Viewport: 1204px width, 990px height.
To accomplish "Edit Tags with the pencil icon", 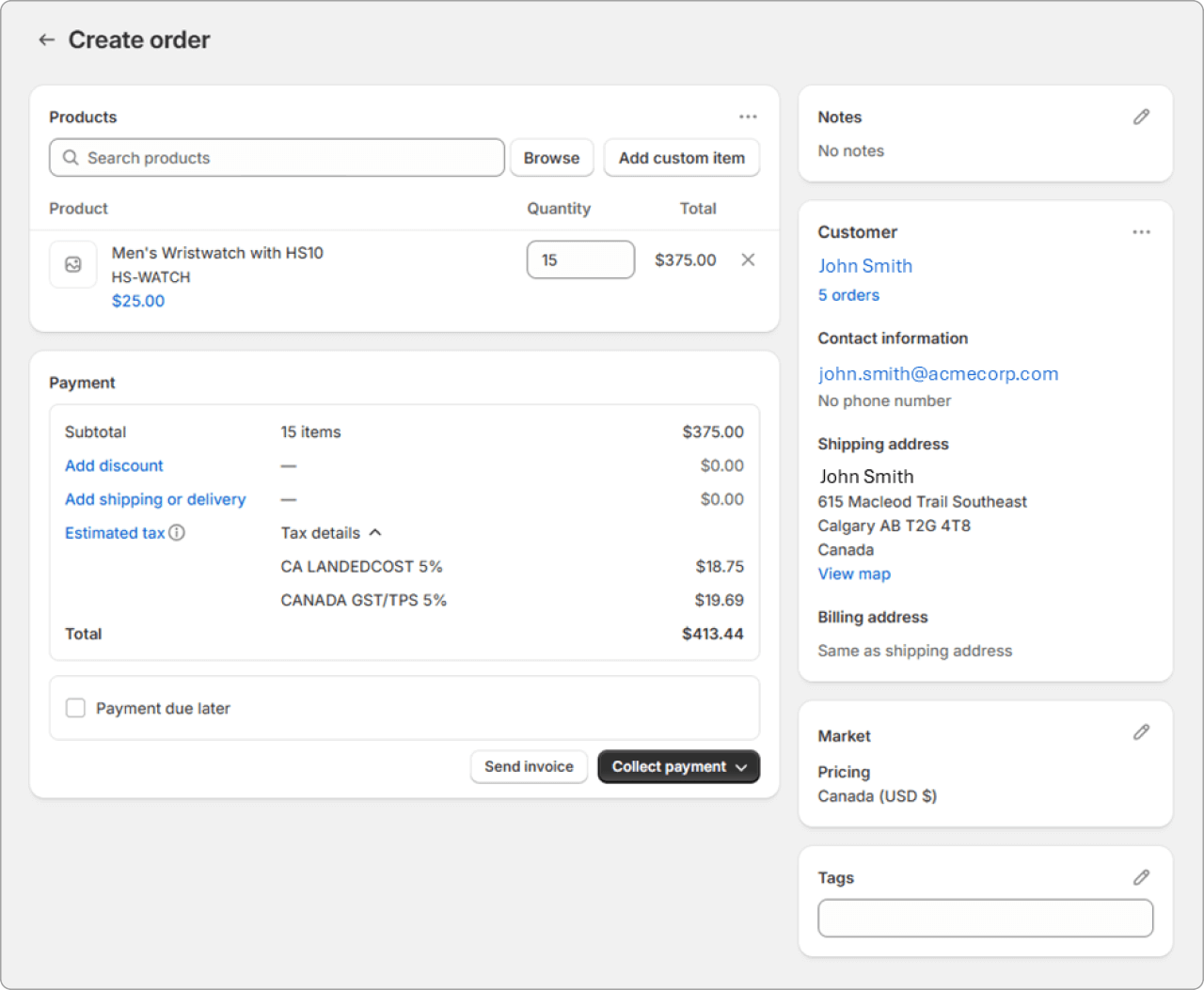I will click(1141, 877).
